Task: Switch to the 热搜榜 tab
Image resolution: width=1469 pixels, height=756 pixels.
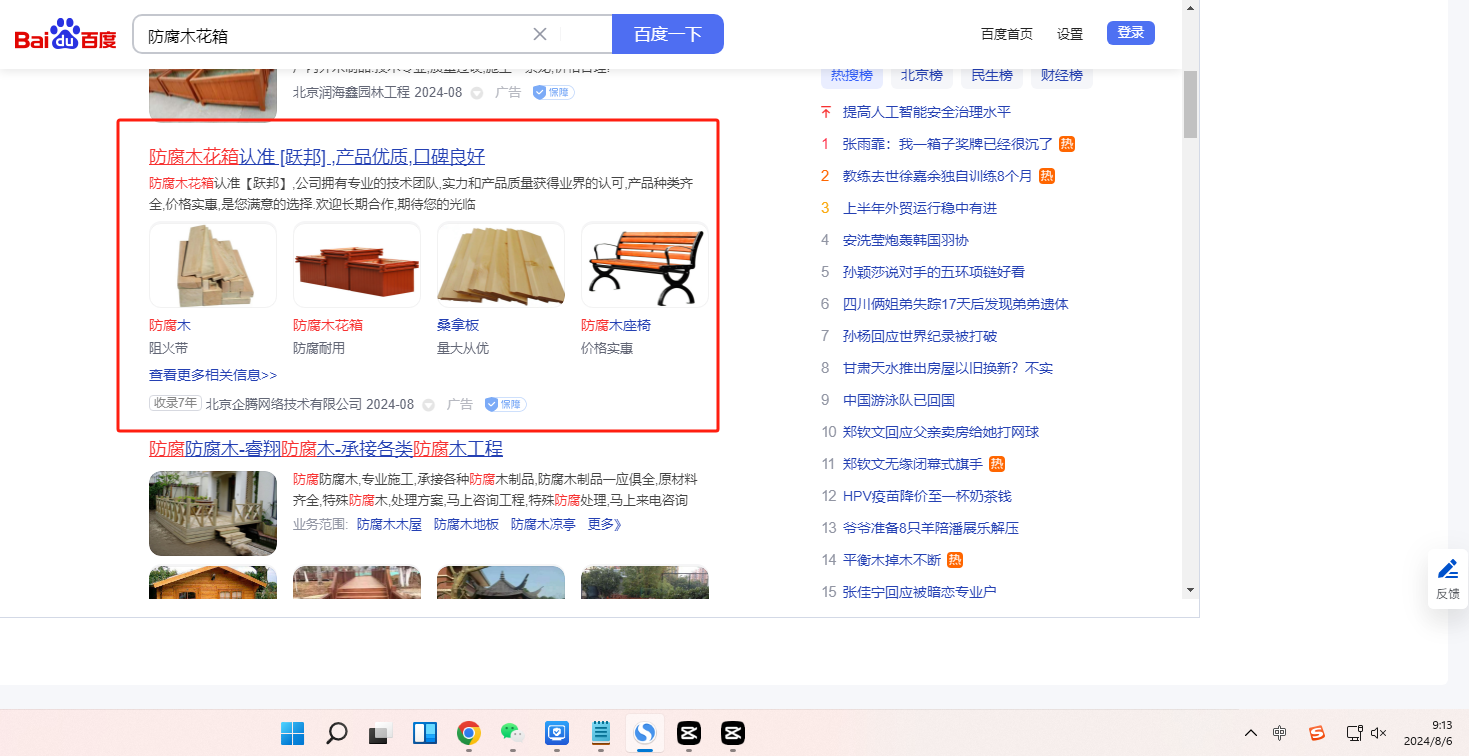Action: (x=852, y=75)
